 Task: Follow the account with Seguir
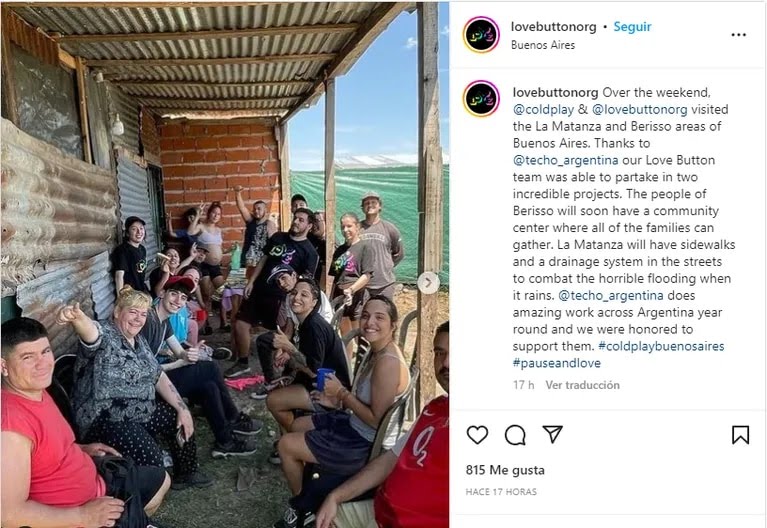coord(632,26)
